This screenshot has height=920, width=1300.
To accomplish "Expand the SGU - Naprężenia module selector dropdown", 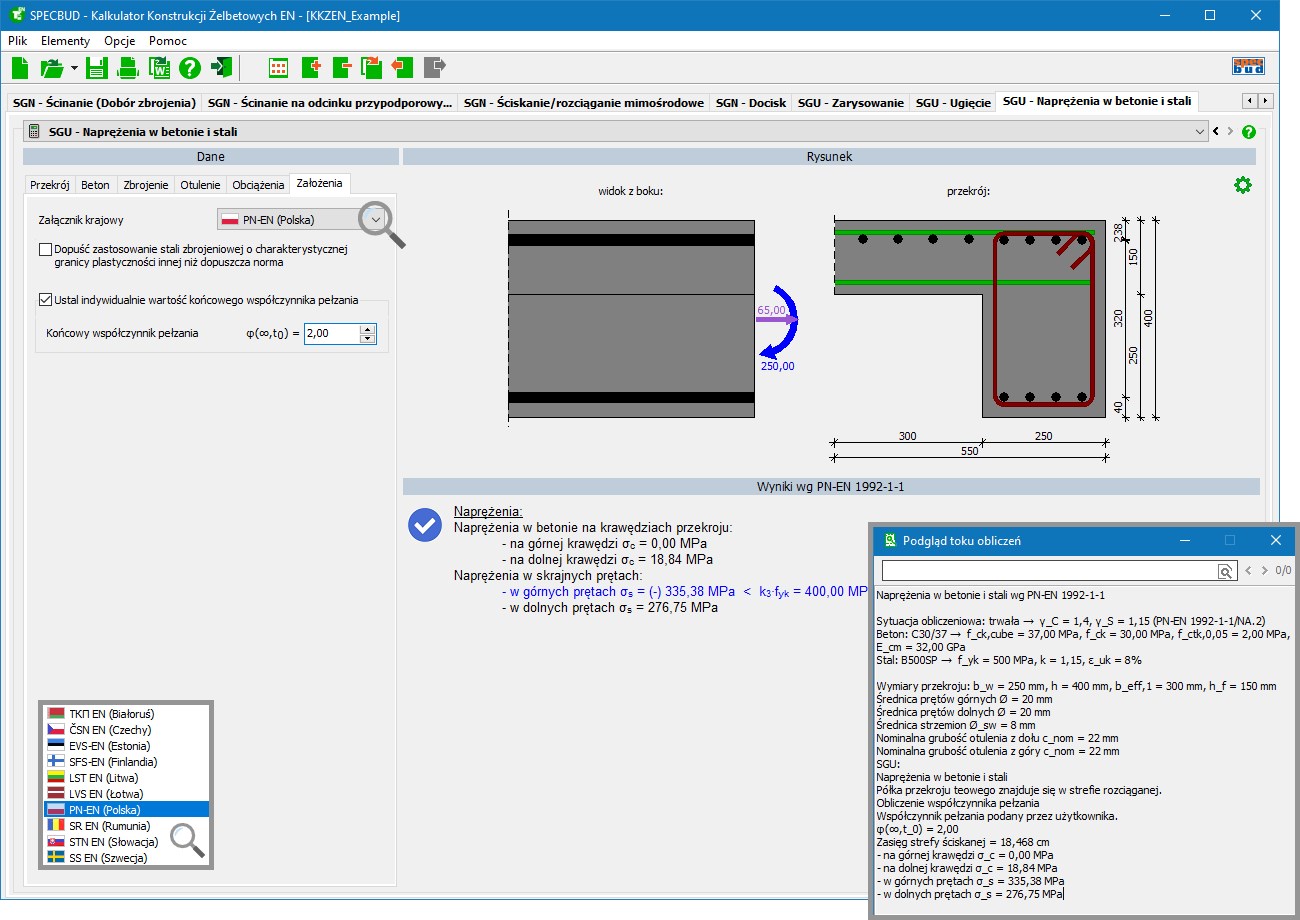I will click(x=1200, y=132).
